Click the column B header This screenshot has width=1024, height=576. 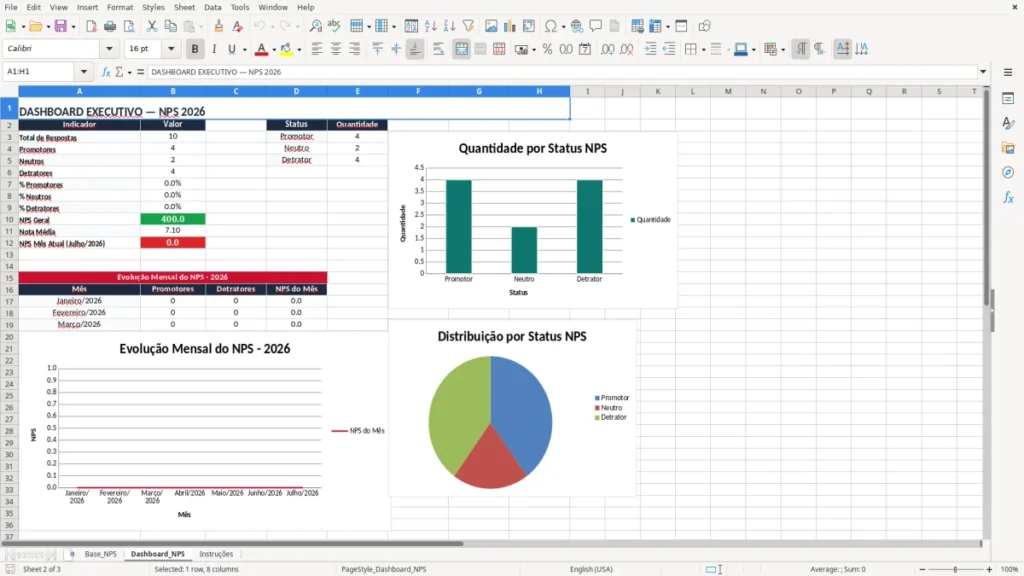tap(172, 91)
